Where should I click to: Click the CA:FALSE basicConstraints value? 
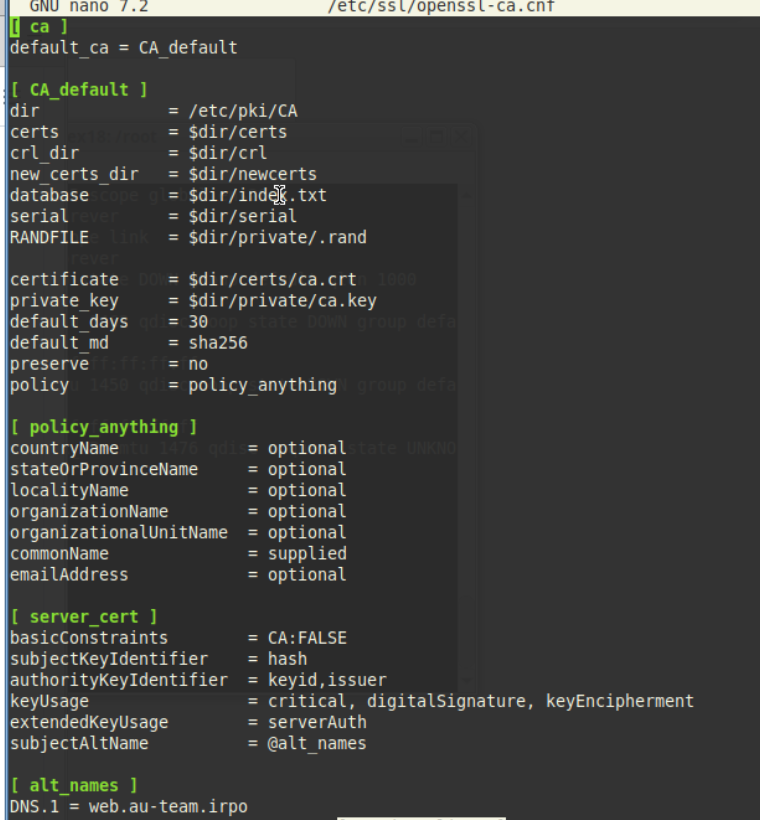306,638
